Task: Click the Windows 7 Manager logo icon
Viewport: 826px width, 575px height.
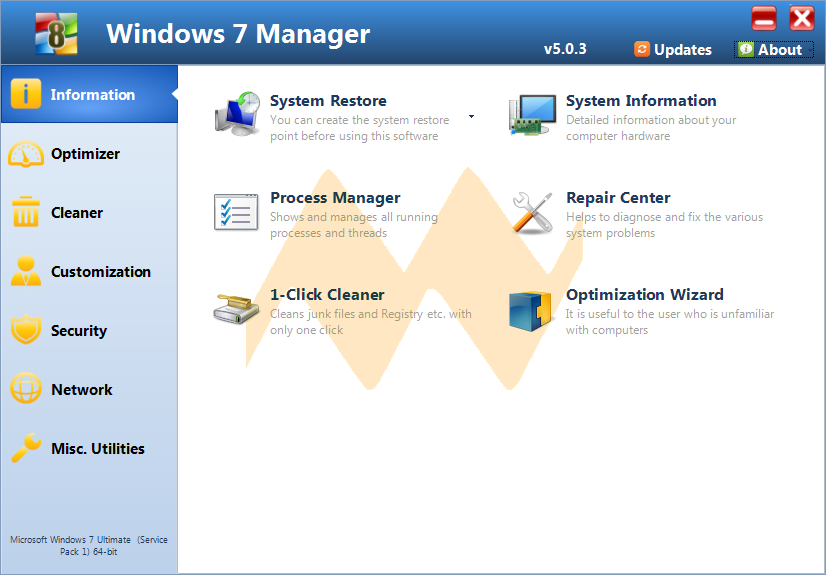Action: (x=56, y=34)
